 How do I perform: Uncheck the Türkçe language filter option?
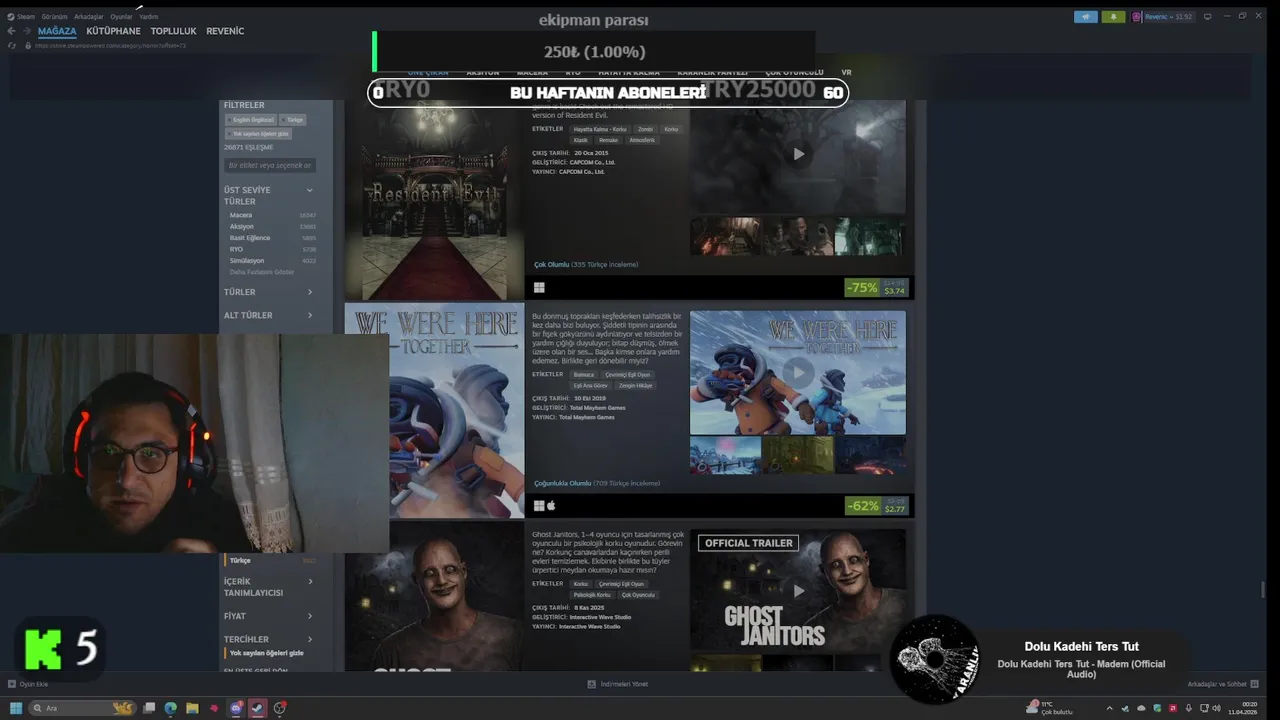tap(270, 560)
